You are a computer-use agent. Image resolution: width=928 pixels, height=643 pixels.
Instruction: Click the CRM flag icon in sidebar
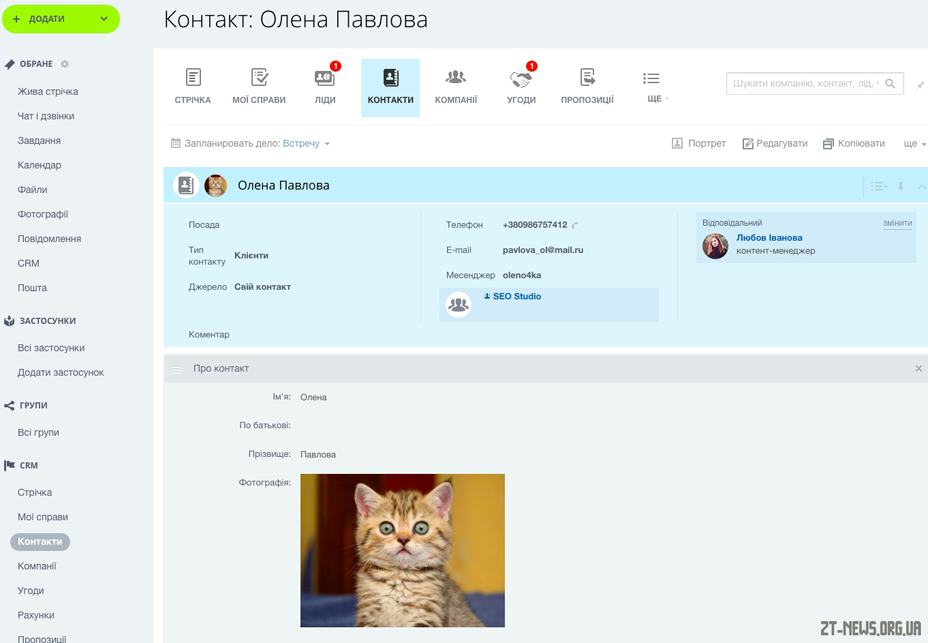(x=9, y=465)
